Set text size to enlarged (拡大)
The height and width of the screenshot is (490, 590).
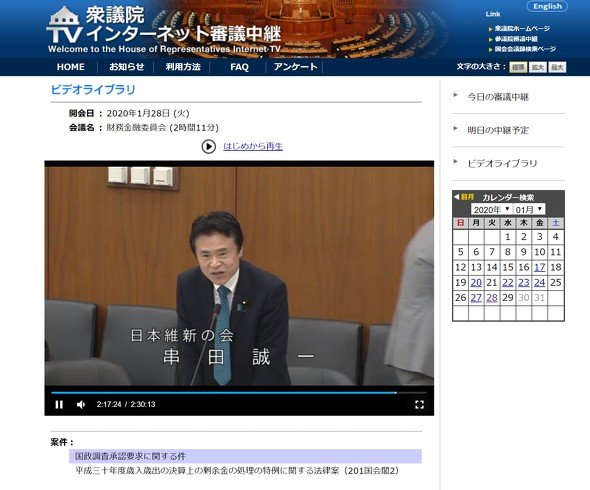pos(537,67)
